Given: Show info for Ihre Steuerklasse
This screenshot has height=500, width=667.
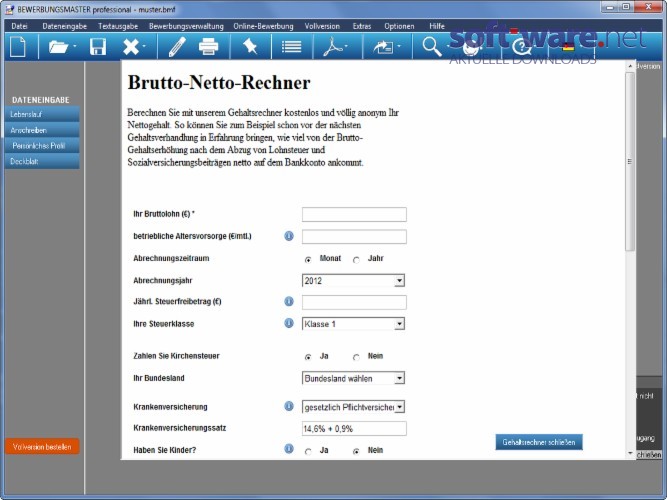Looking at the screenshot, I should click(289, 323).
